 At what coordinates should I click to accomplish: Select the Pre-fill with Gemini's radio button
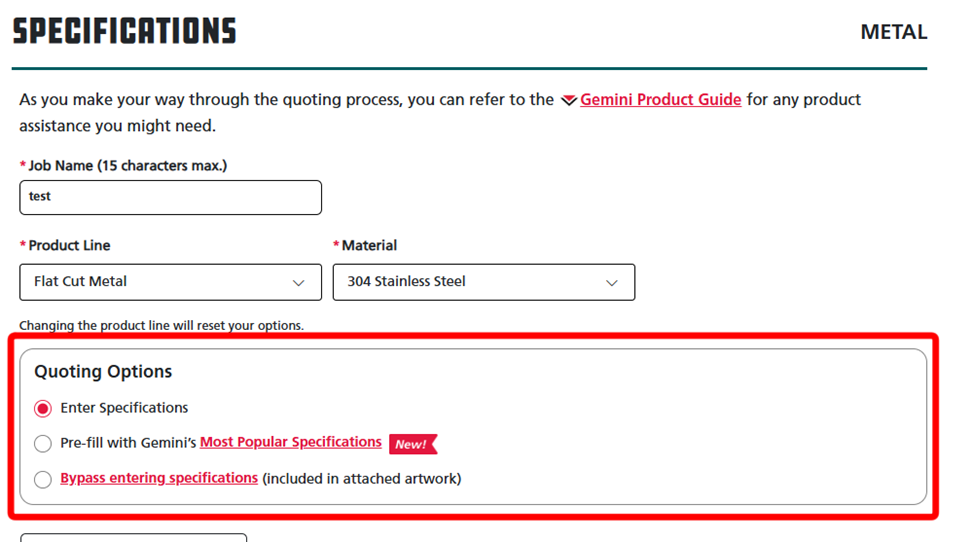click(43, 443)
